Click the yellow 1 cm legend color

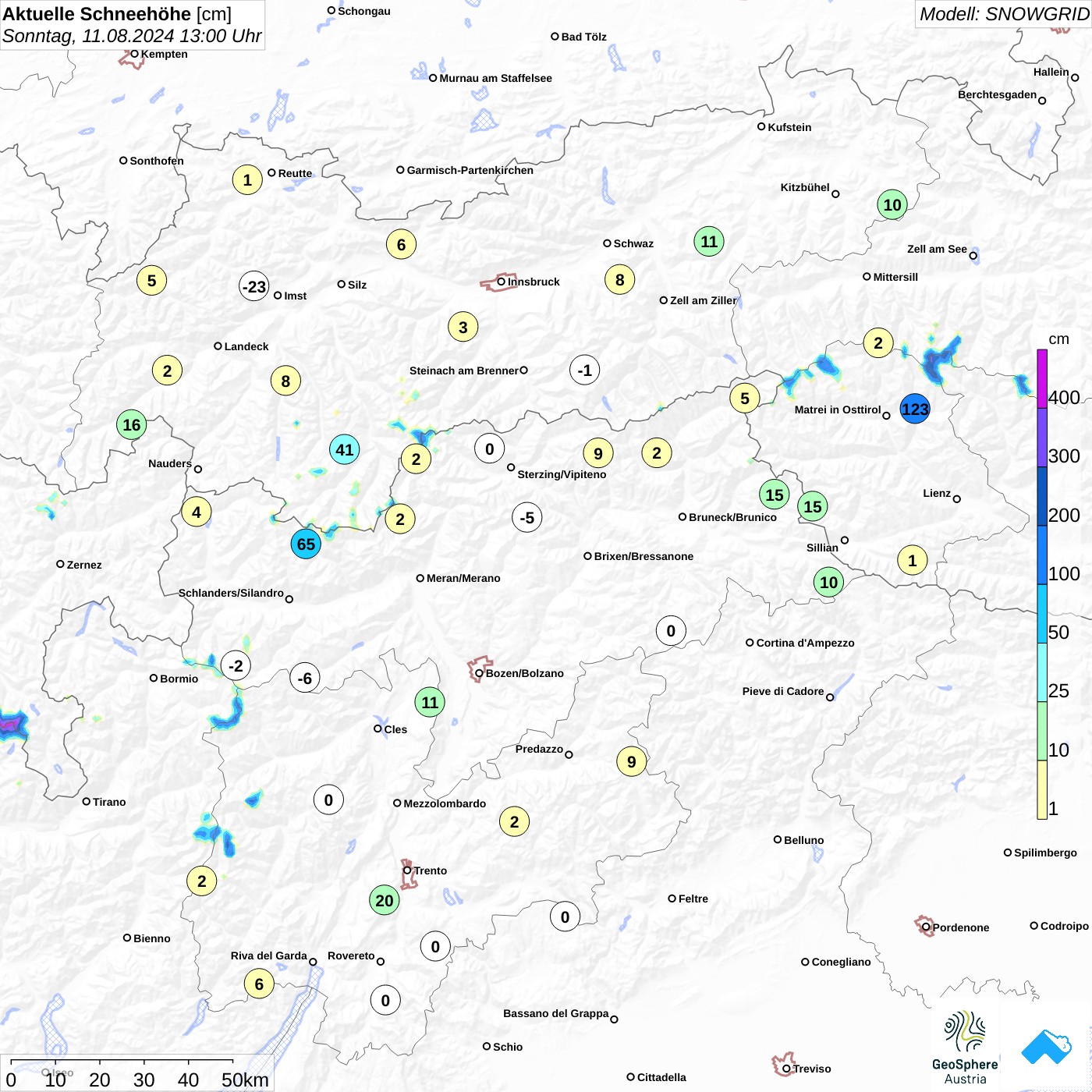click(1042, 789)
